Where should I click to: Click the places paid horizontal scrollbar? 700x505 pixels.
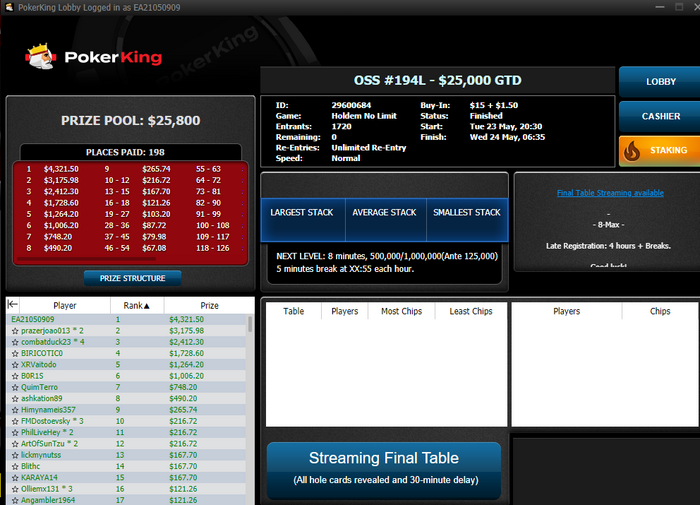click(86, 259)
